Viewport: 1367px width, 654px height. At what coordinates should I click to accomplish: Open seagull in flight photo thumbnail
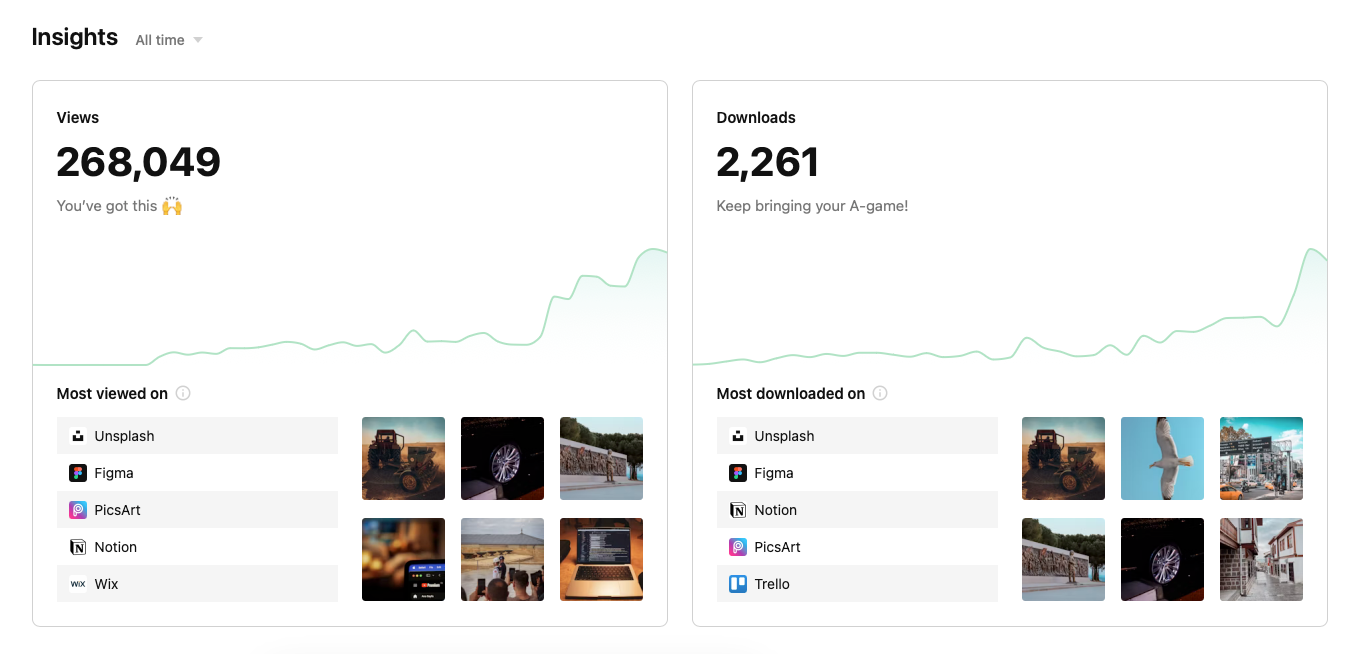pos(1162,458)
